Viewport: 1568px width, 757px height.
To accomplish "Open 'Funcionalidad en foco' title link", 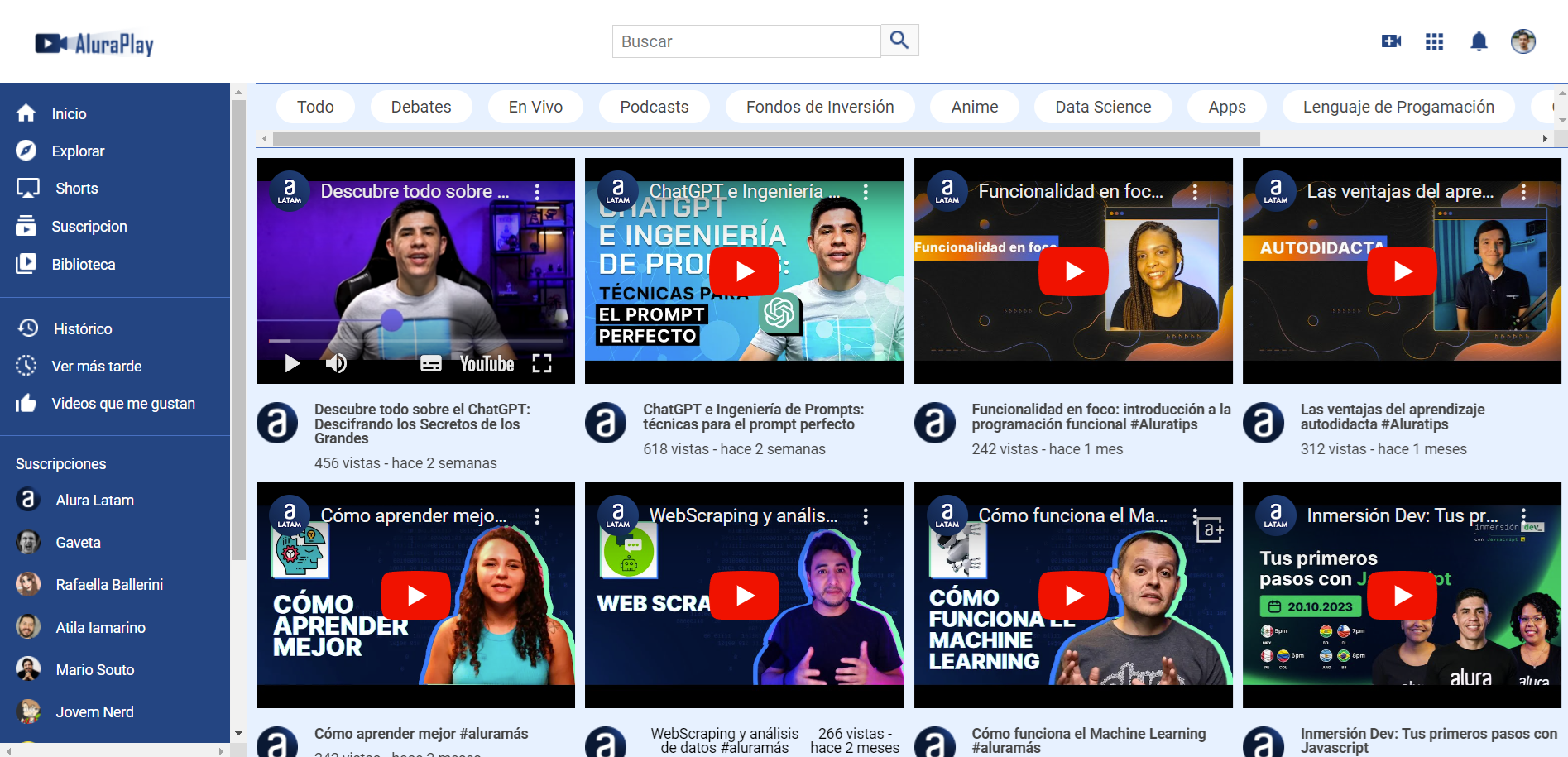I will 1101,417.
